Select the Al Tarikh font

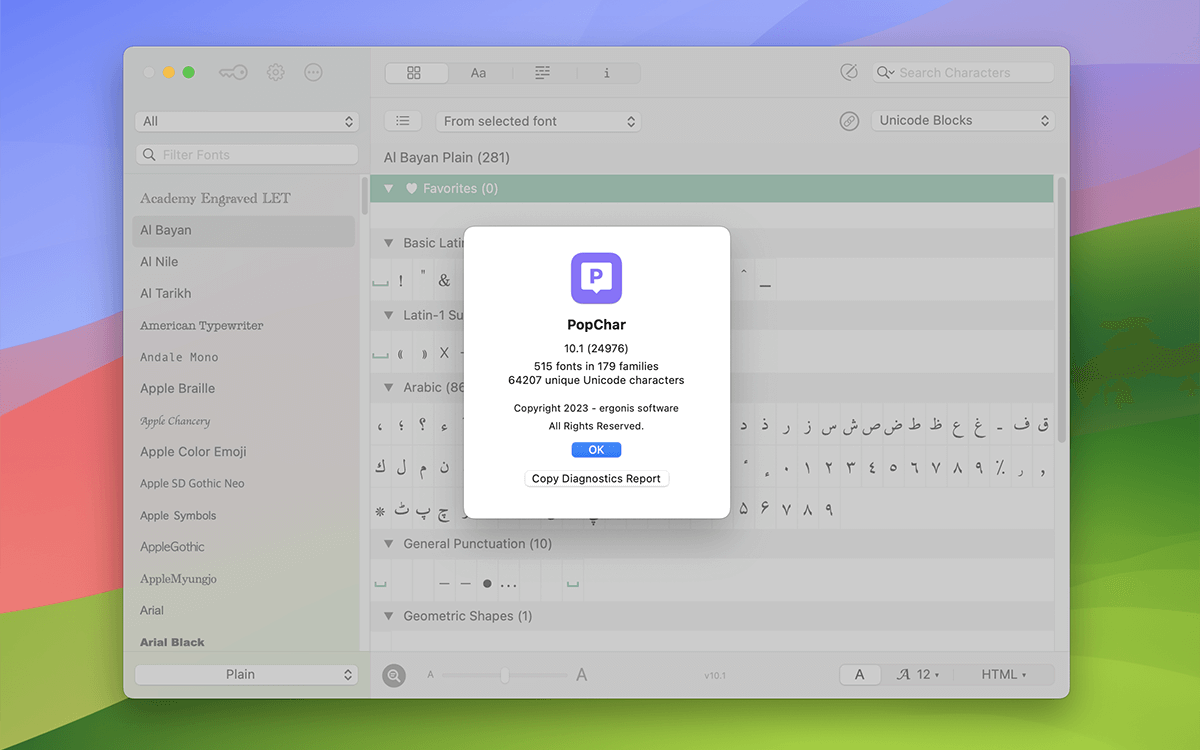(243, 293)
